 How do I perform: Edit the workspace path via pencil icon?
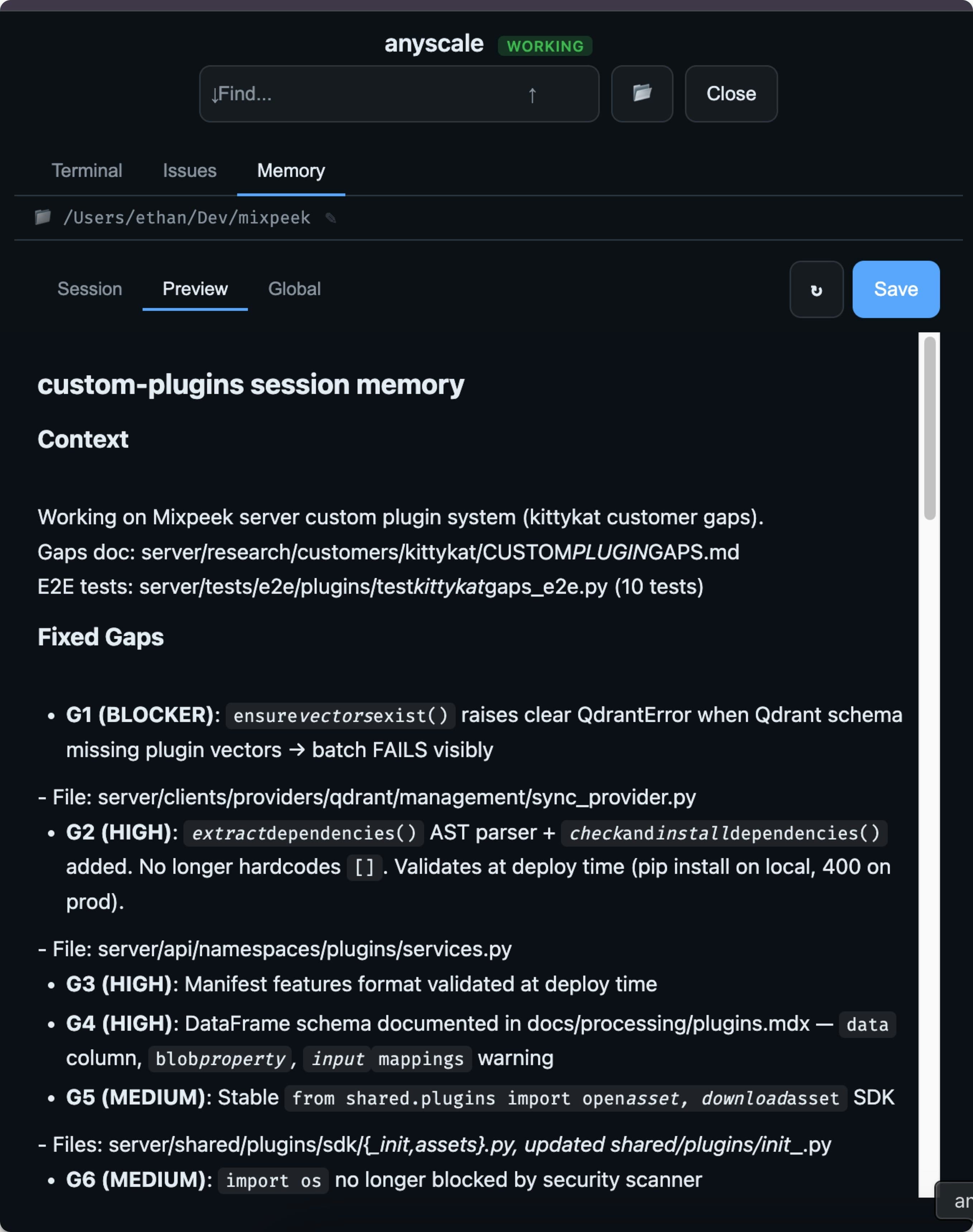(x=331, y=218)
